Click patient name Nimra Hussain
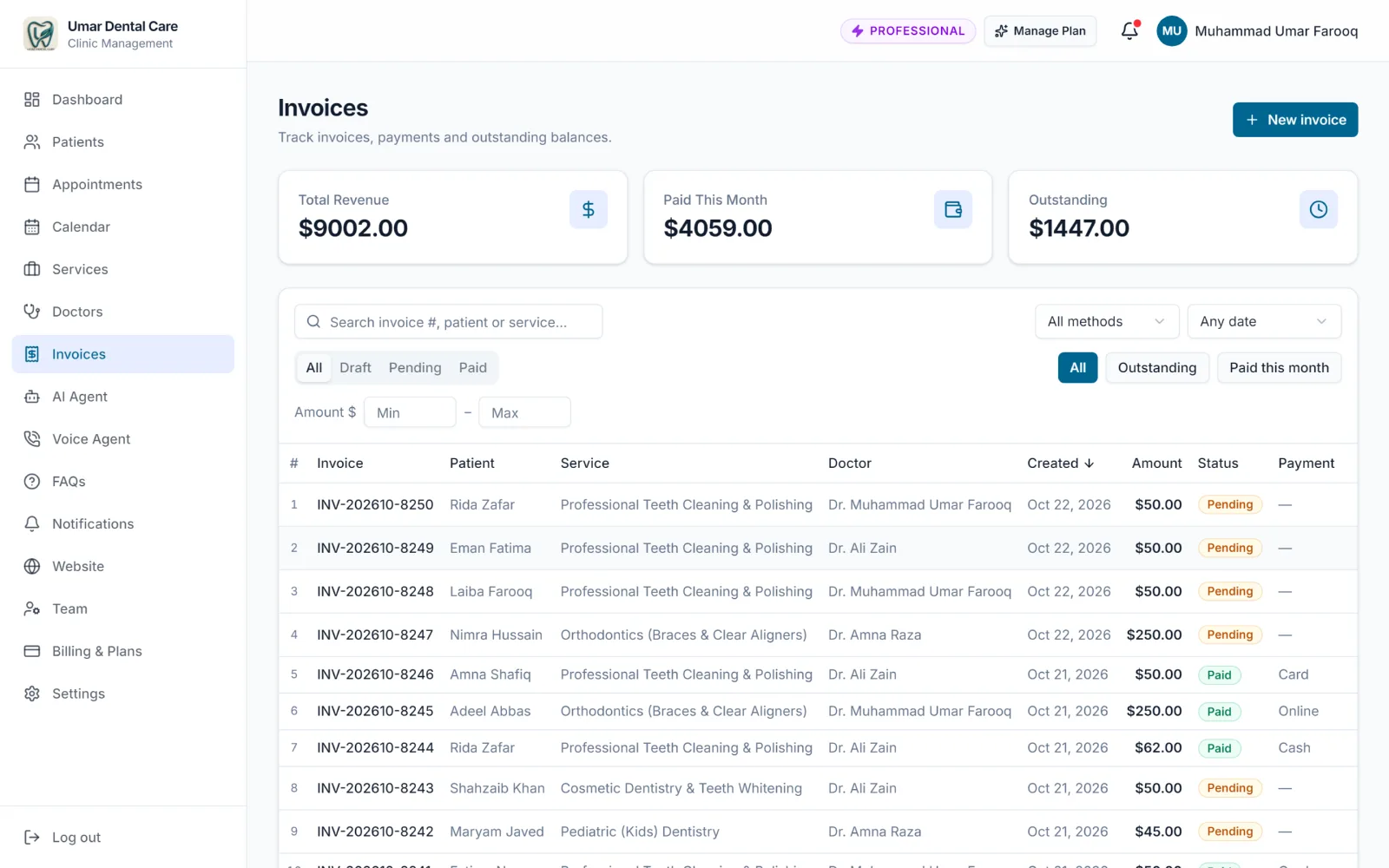Screen dimensions: 1389x868 (496, 635)
